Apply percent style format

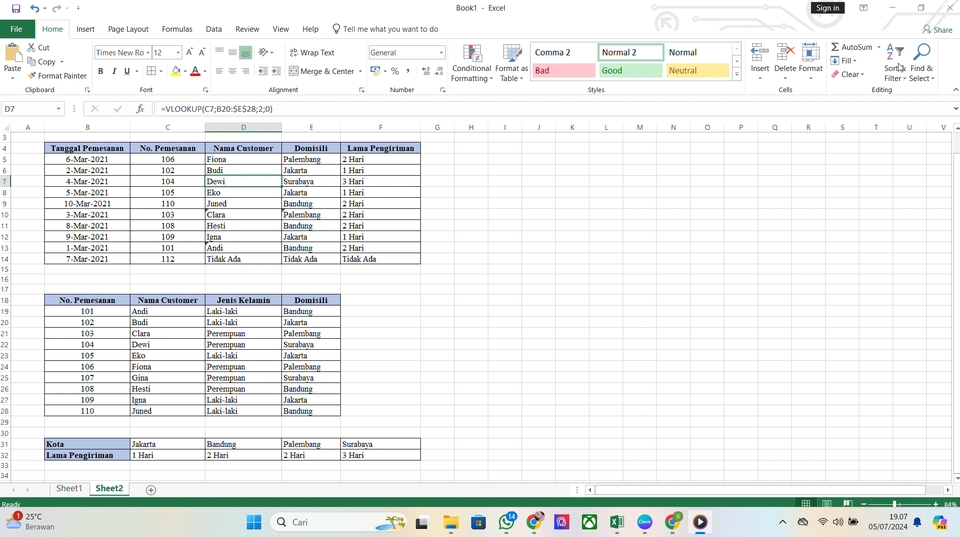point(395,71)
